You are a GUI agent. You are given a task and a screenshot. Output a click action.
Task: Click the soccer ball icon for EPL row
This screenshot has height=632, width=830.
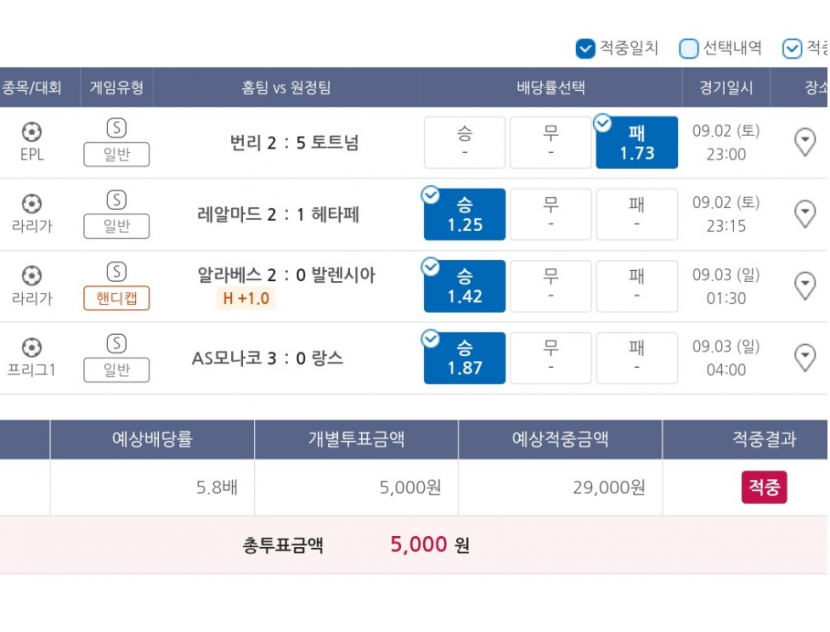pyautogui.click(x=32, y=132)
